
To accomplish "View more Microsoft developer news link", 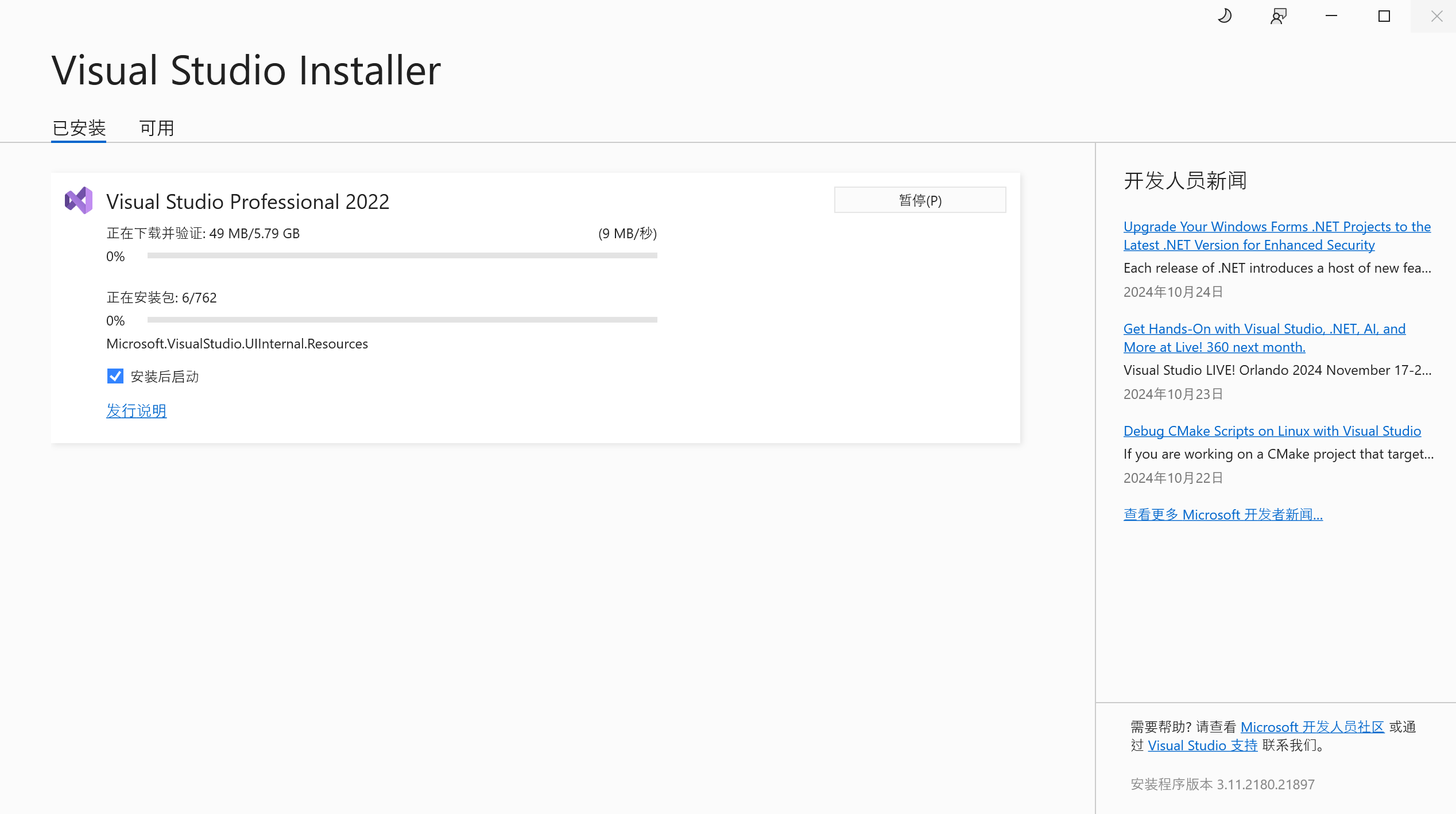I will click(x=1223, y=514).
